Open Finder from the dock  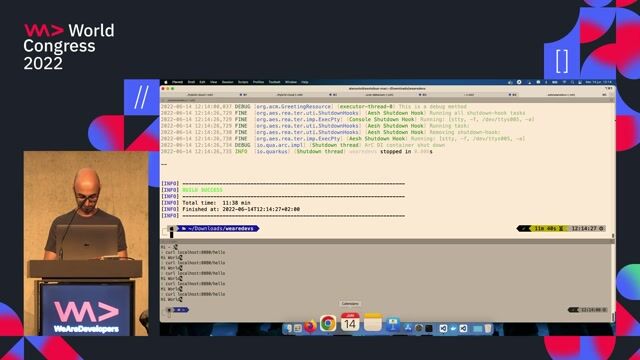click(x=288, y=328)
